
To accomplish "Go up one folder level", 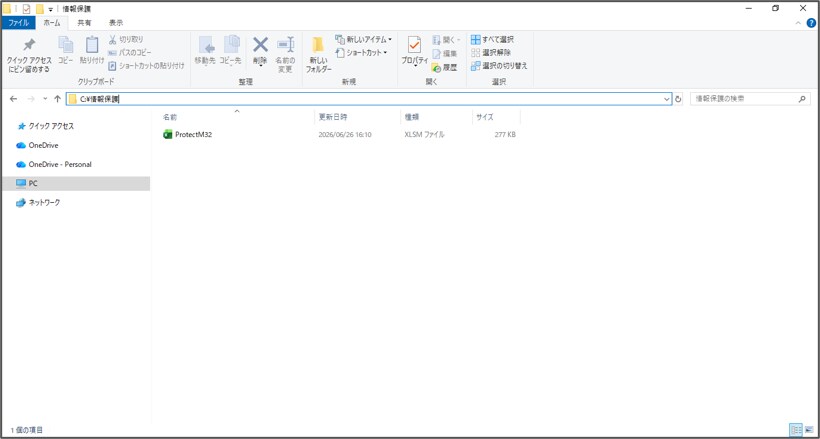I will coord(58,99).
